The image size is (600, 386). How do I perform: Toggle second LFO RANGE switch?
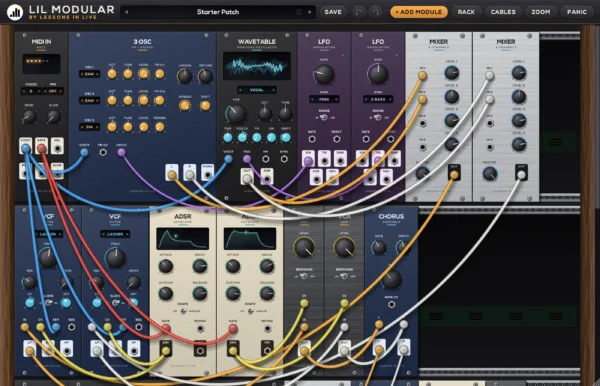[x=378, y=117]
